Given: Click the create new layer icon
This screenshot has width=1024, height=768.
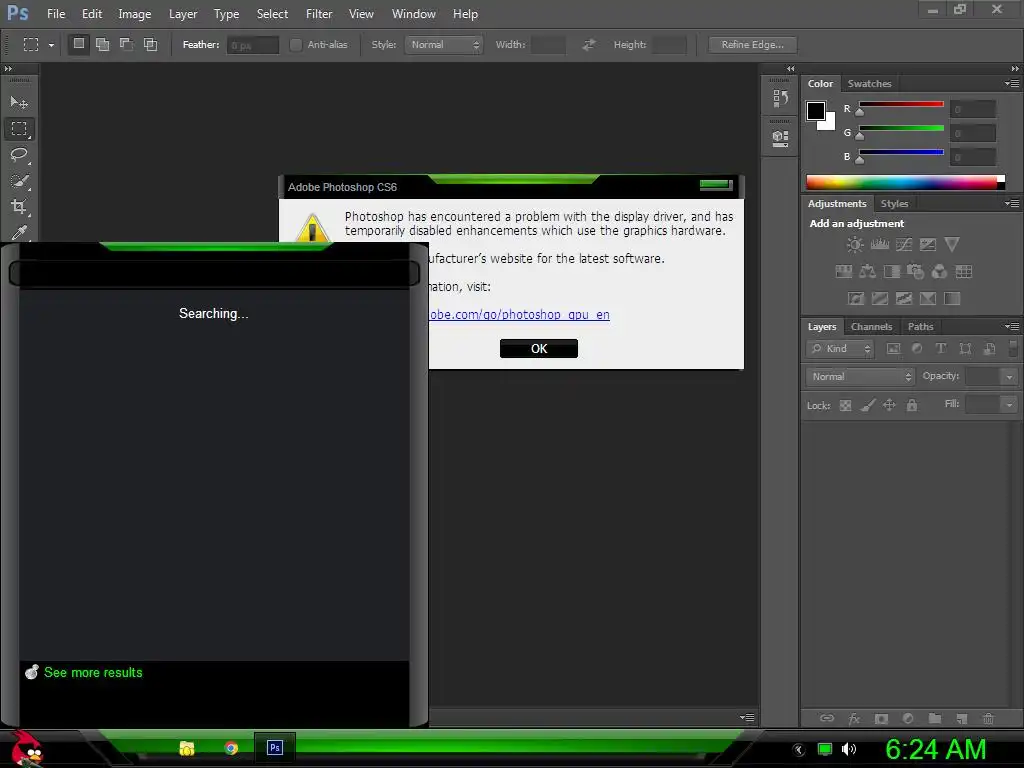Looking at the screenshot, I should [x=961, y=718].
